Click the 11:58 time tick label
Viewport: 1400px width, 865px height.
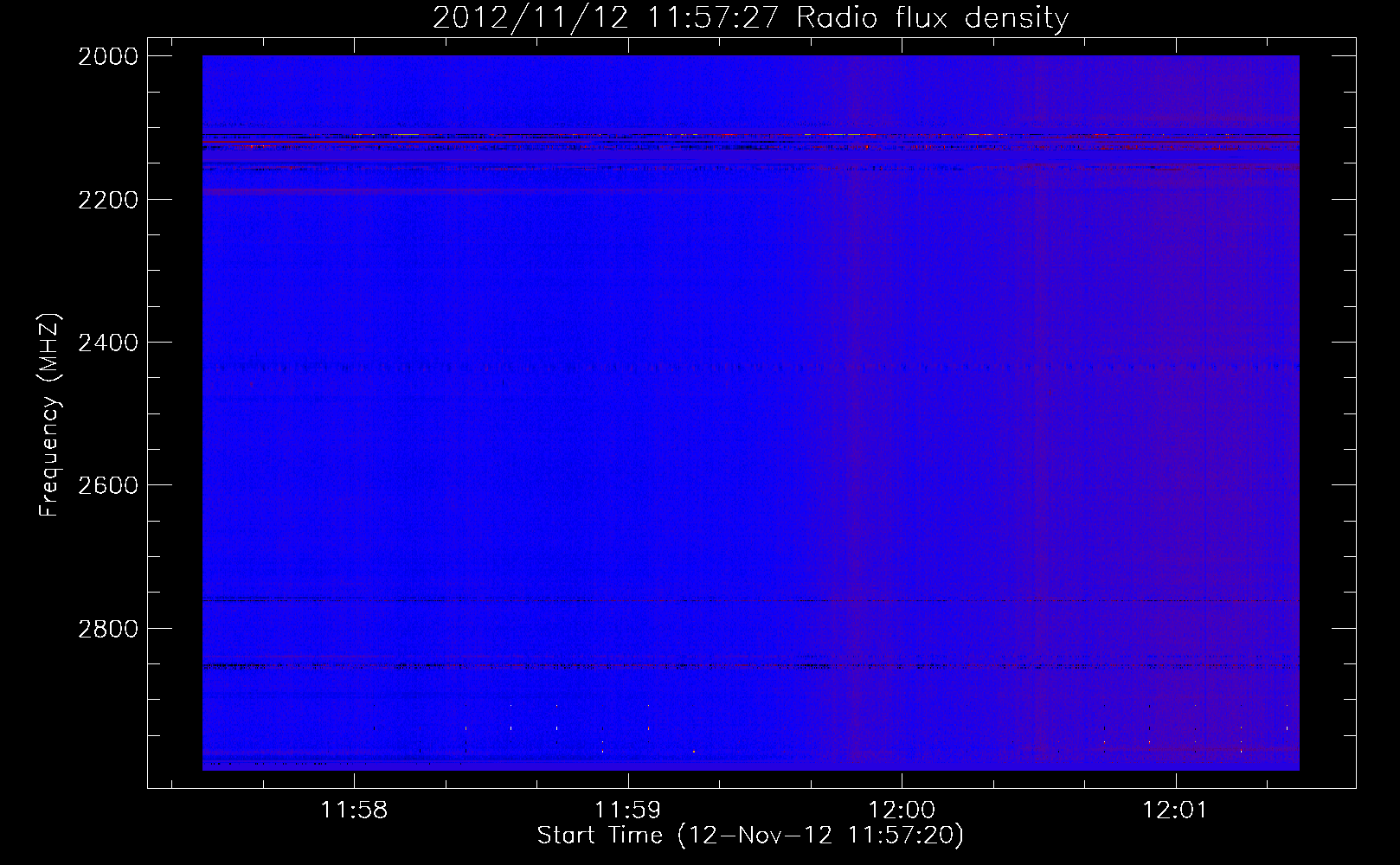coord(354,810)
